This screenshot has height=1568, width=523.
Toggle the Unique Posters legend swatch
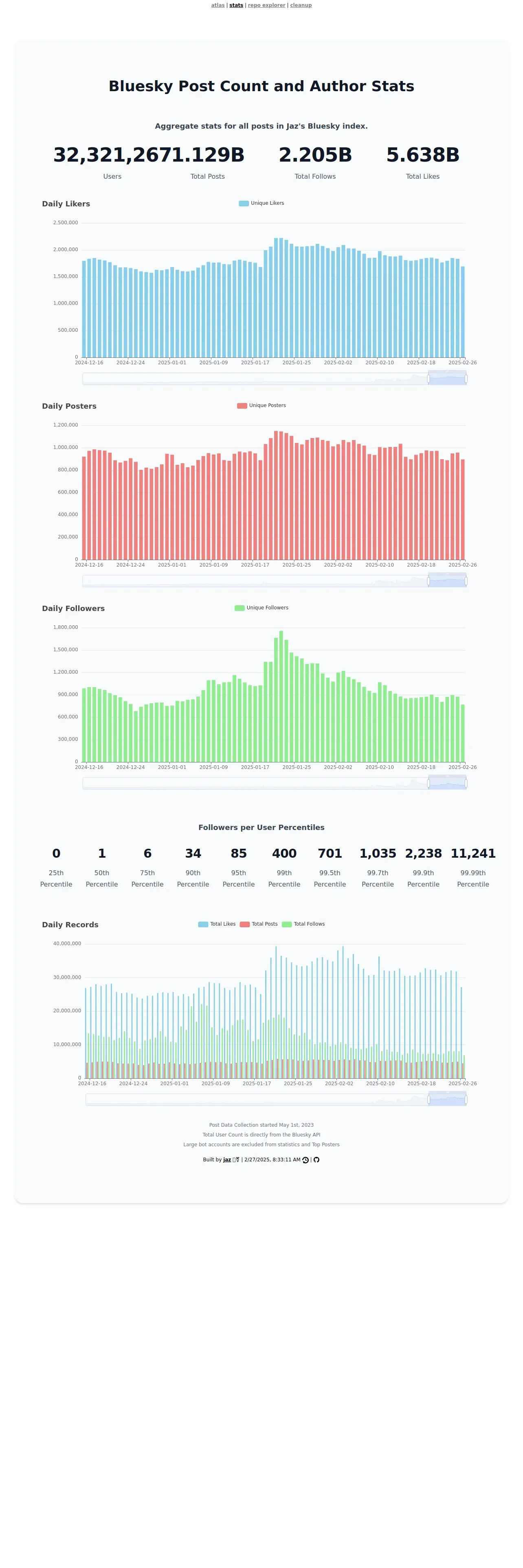[x=242, y=405]
